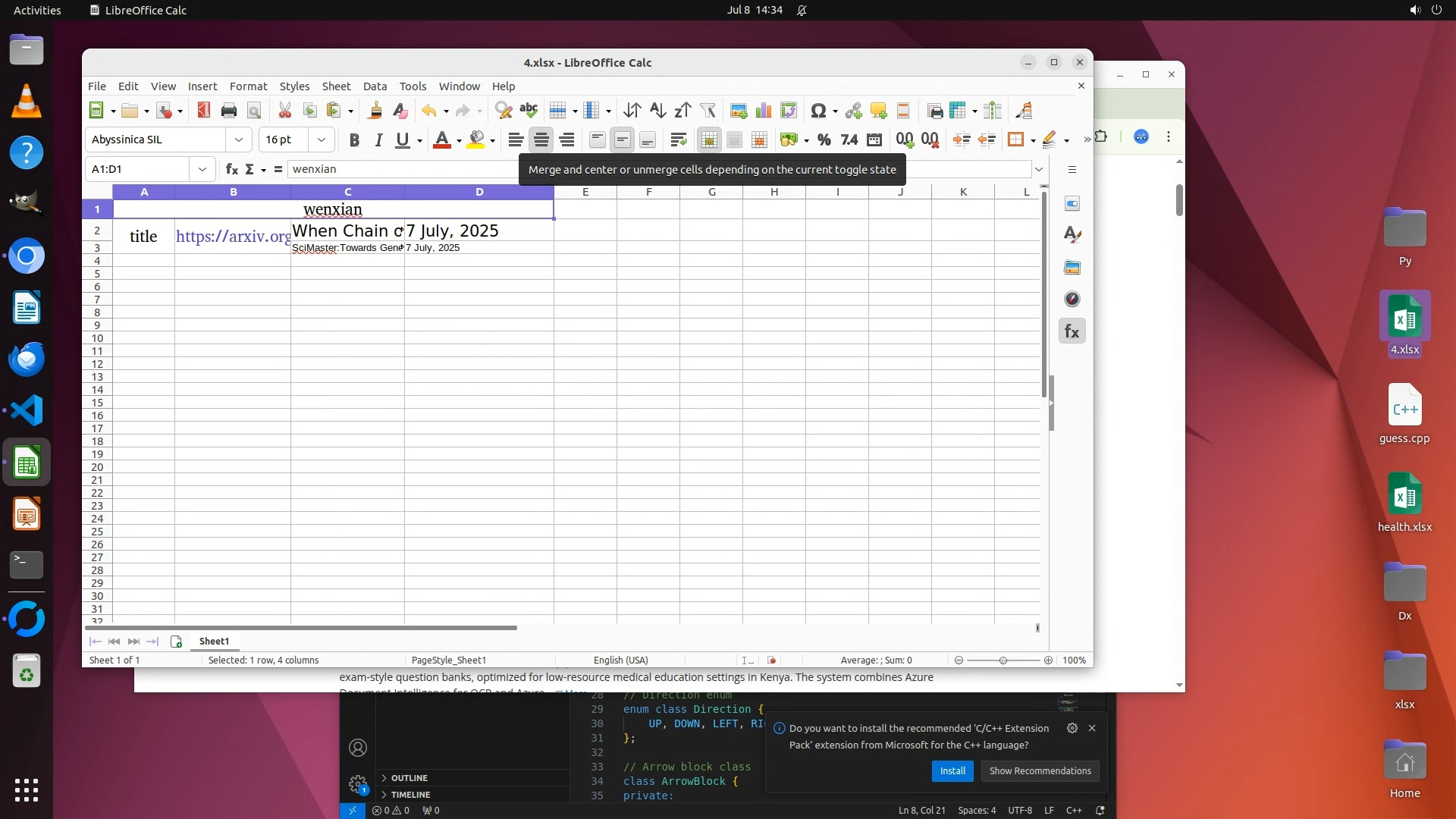
Task: Toggle Italic formatting
Action: (378, 140)
